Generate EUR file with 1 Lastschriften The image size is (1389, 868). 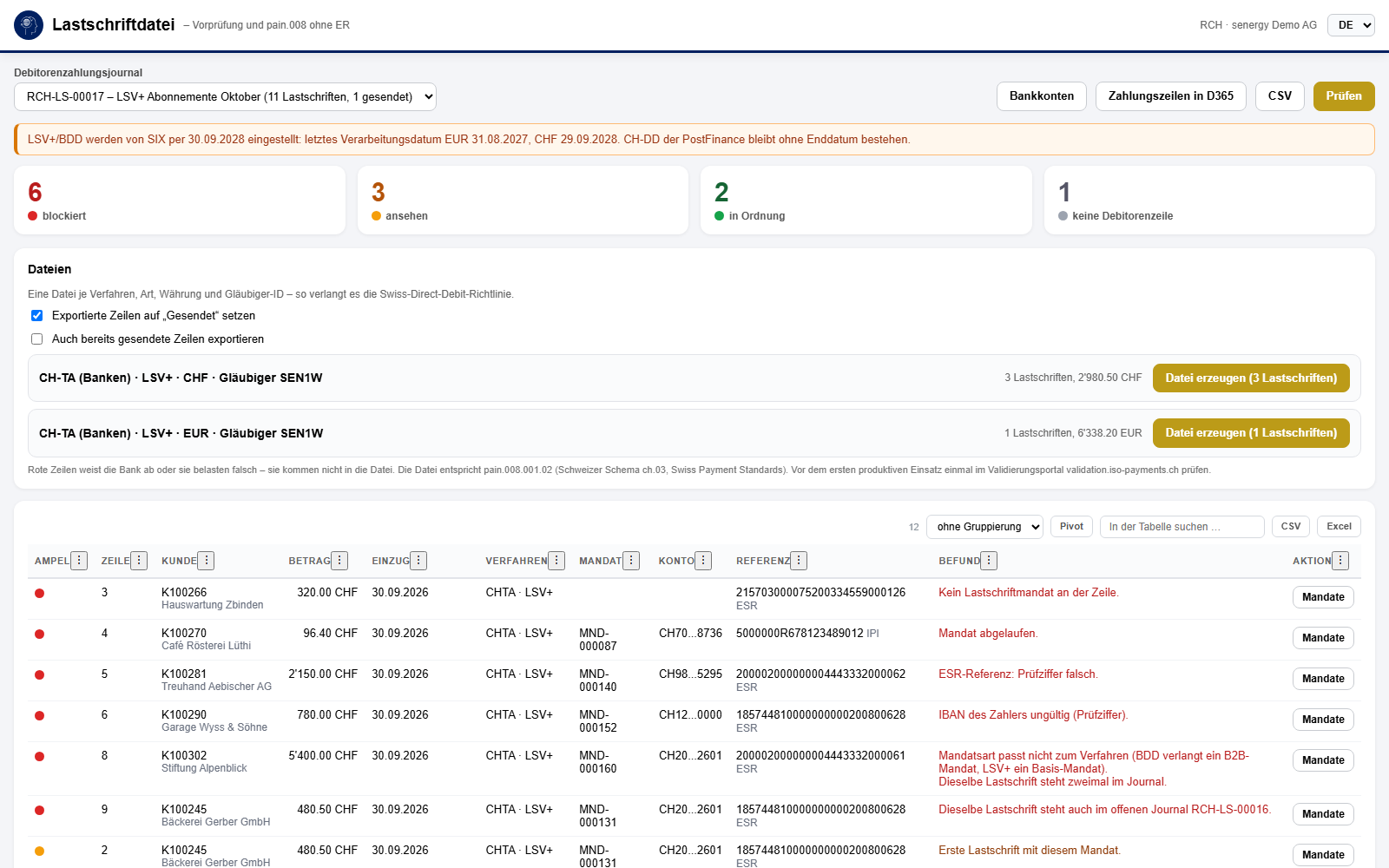(x=1251, y=433)
